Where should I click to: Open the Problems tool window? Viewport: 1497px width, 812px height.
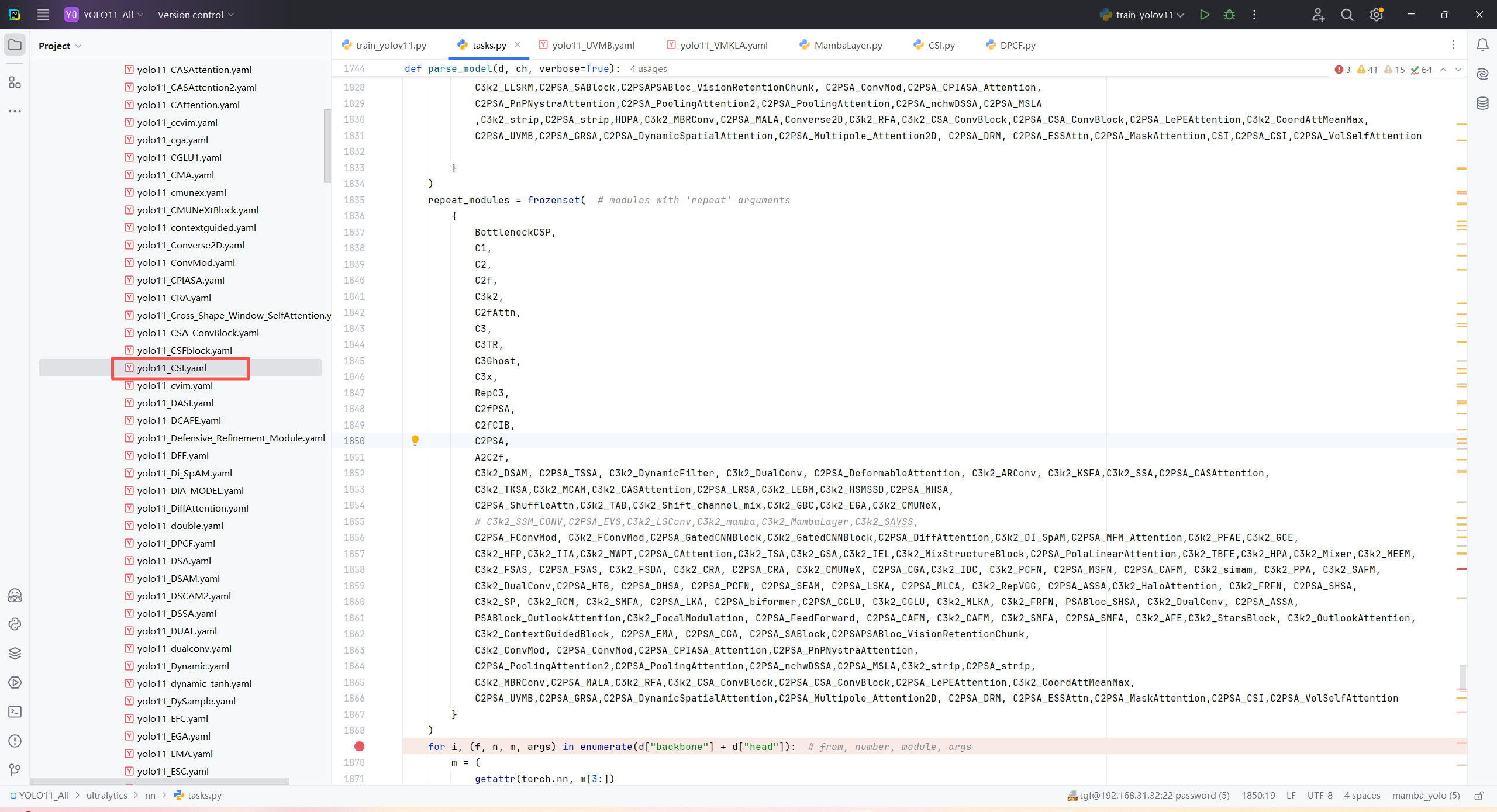(x=15, y=741)
